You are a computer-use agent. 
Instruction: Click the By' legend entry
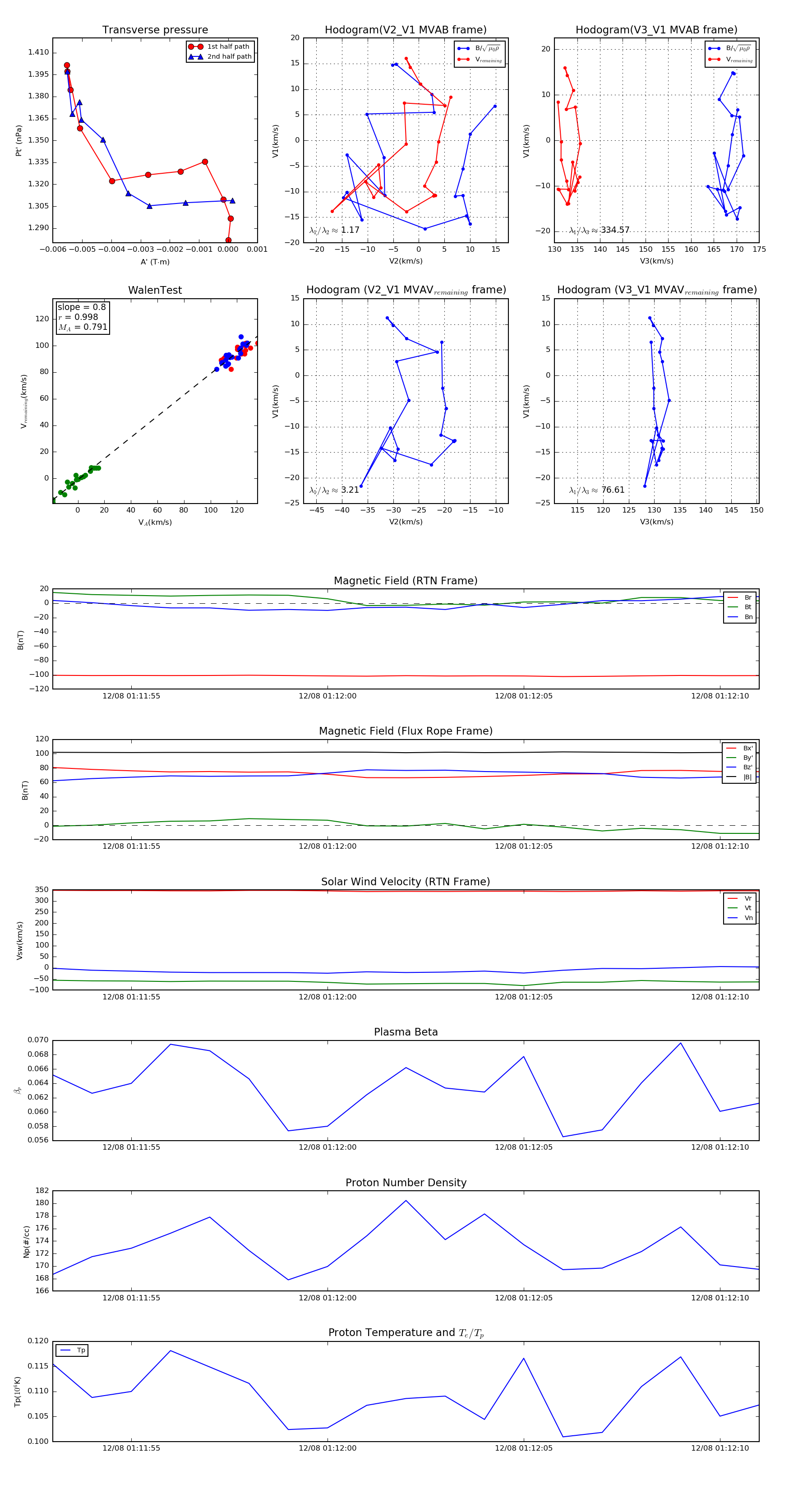739,758
